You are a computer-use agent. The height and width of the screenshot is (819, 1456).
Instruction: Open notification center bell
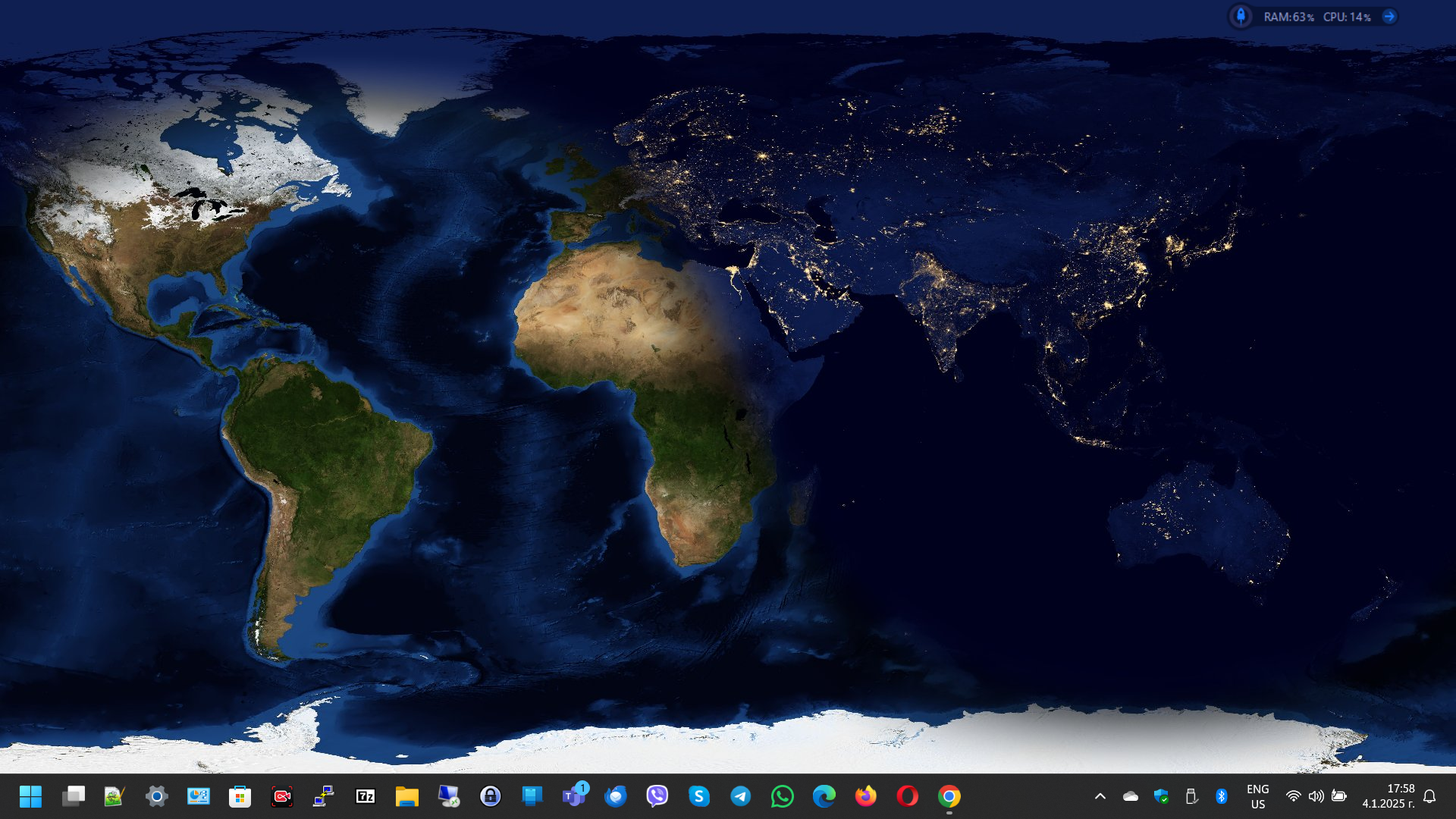1429,796
